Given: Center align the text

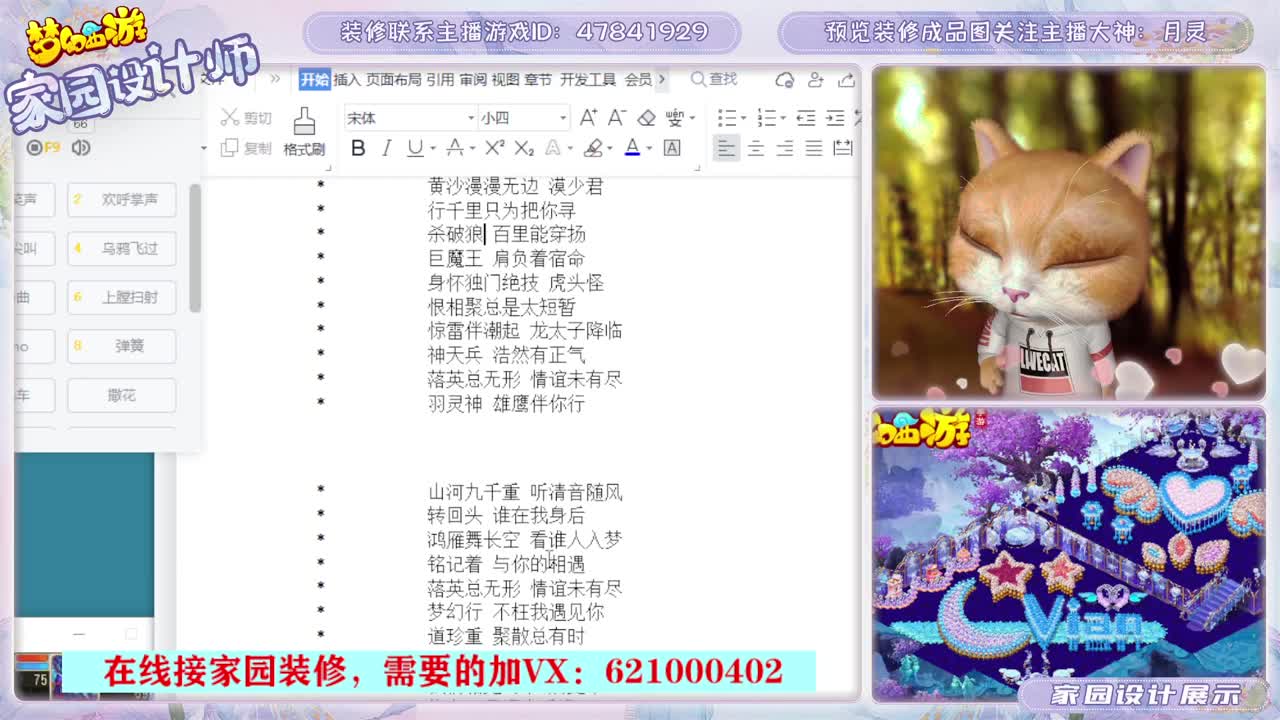Looking at the screenshot, I should tap(756, 148).
